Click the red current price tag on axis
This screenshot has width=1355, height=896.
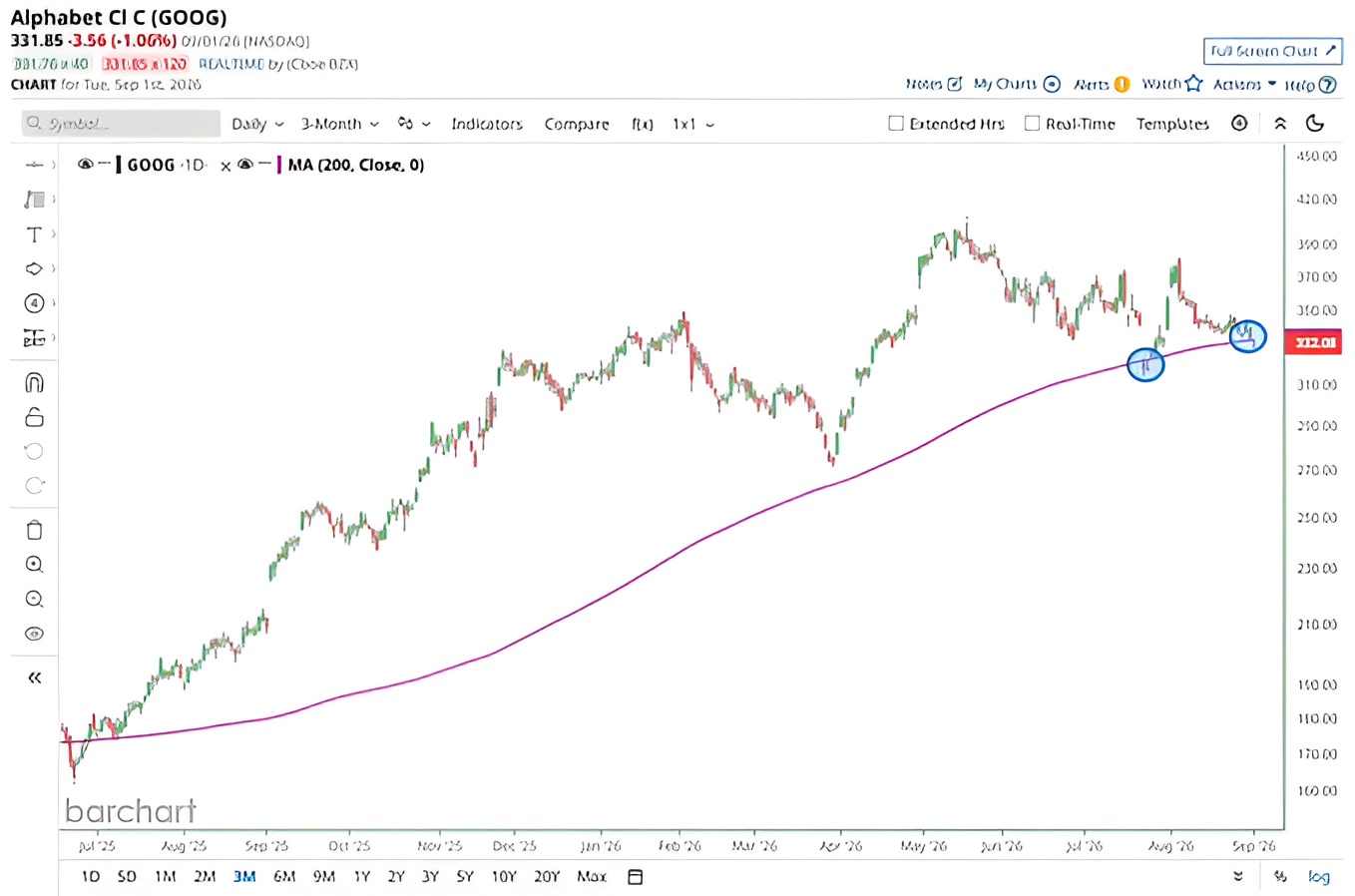pos(1313,342)
